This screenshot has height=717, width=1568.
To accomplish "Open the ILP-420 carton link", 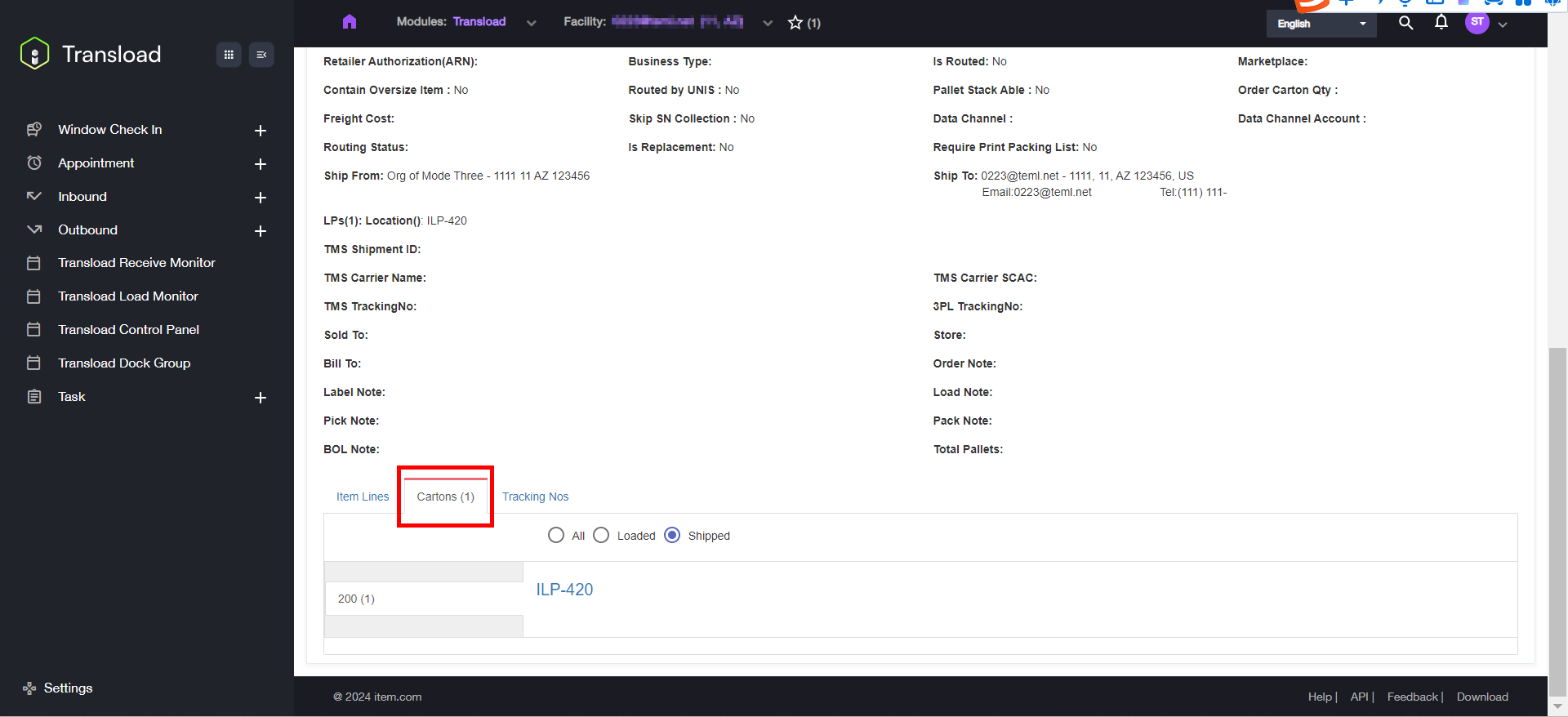I will [564, 590].
